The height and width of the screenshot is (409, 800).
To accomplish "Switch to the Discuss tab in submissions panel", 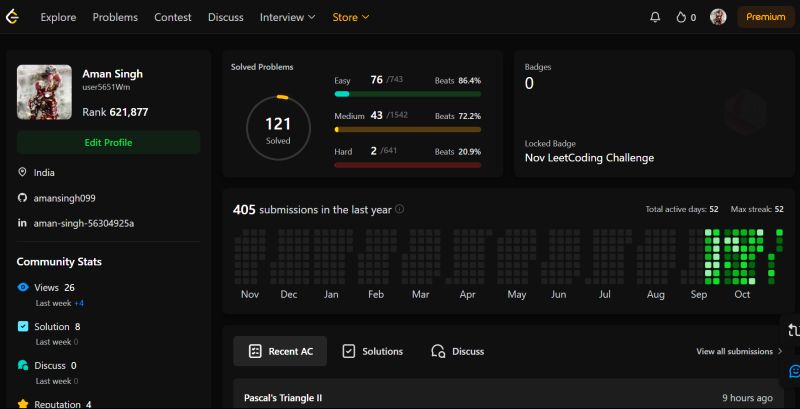I will [457, 351].
